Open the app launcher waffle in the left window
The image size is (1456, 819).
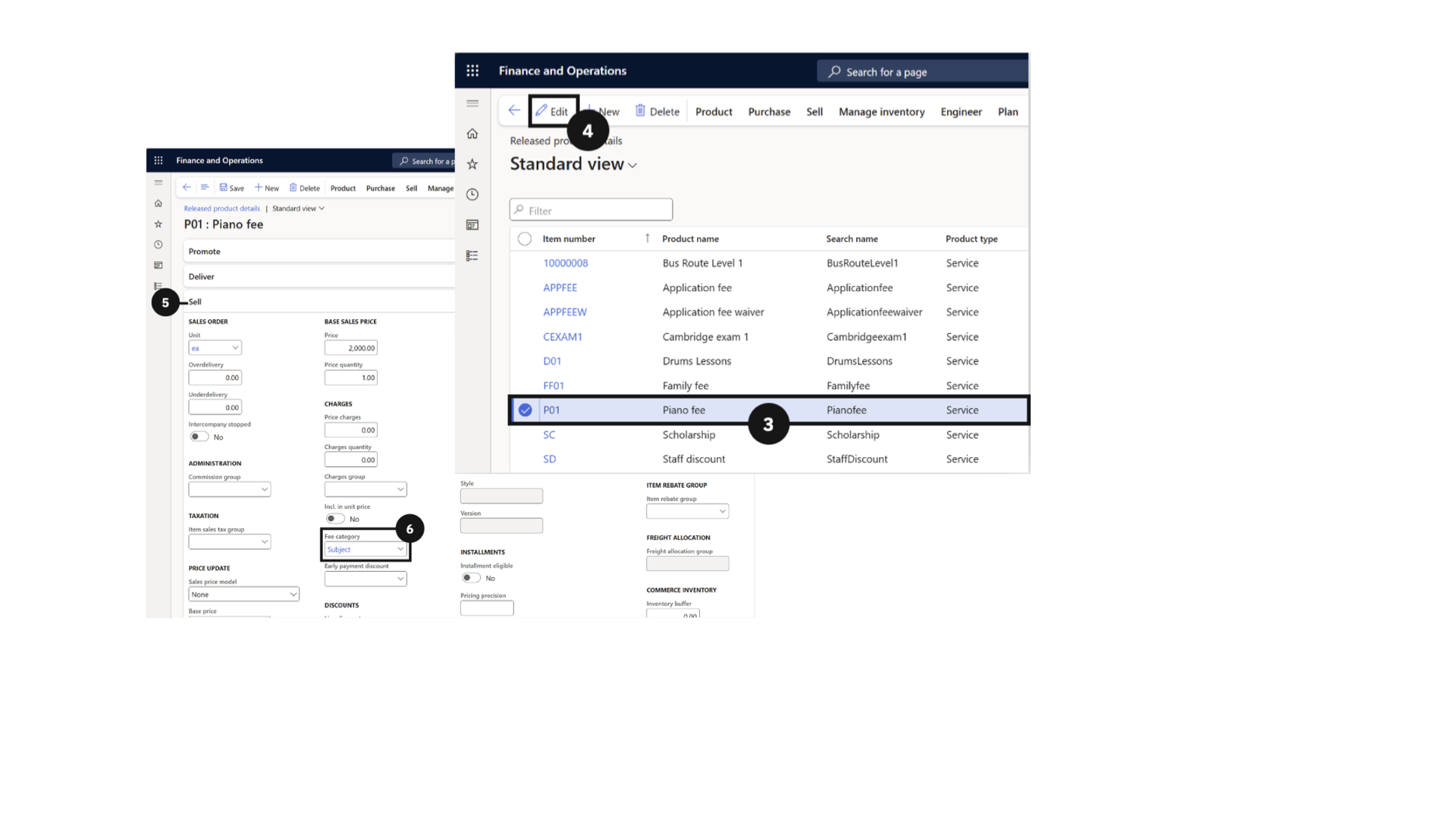pos(158,160)
